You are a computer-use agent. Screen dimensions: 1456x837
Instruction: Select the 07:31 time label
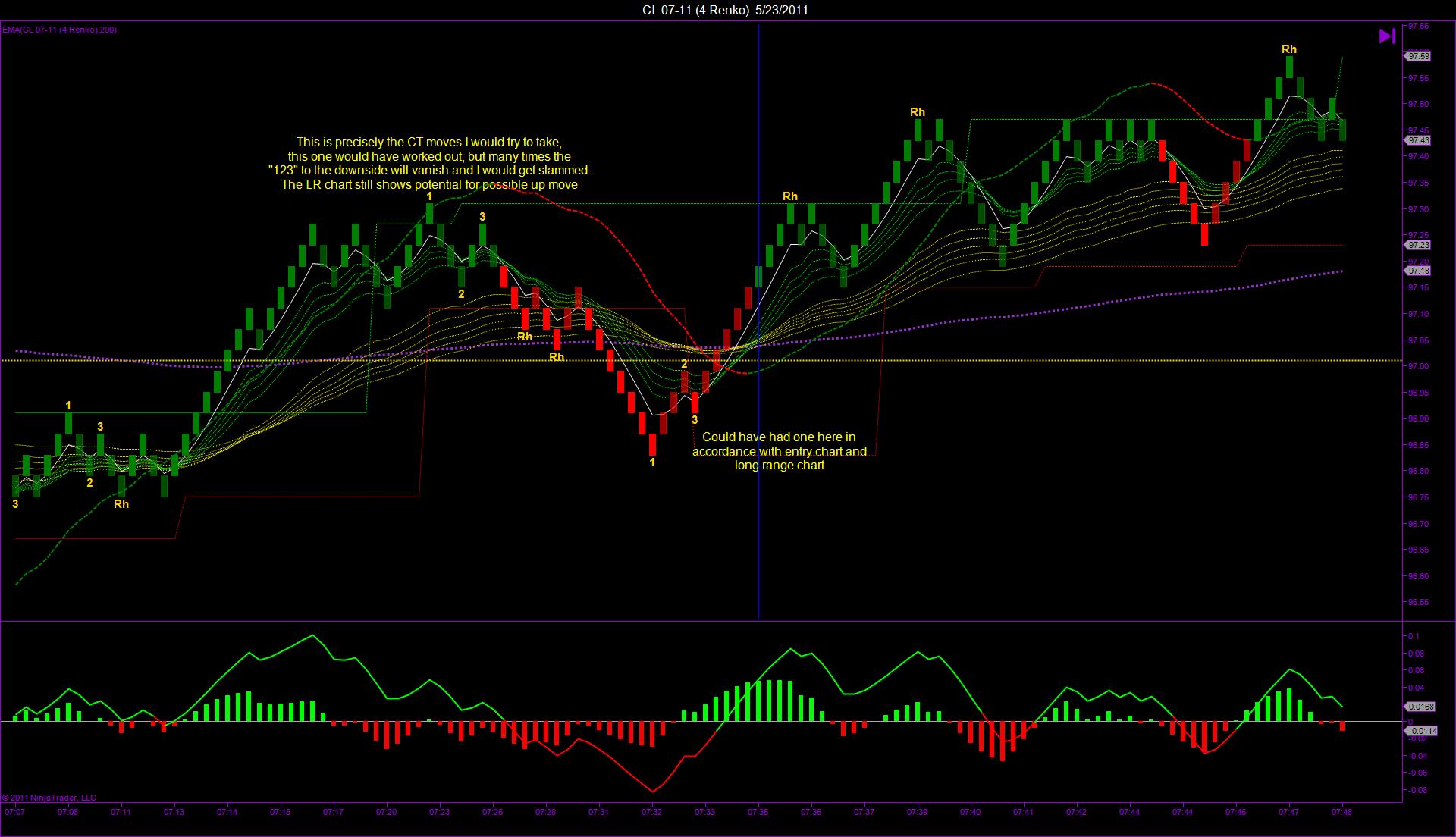click(x=598, y=812)
